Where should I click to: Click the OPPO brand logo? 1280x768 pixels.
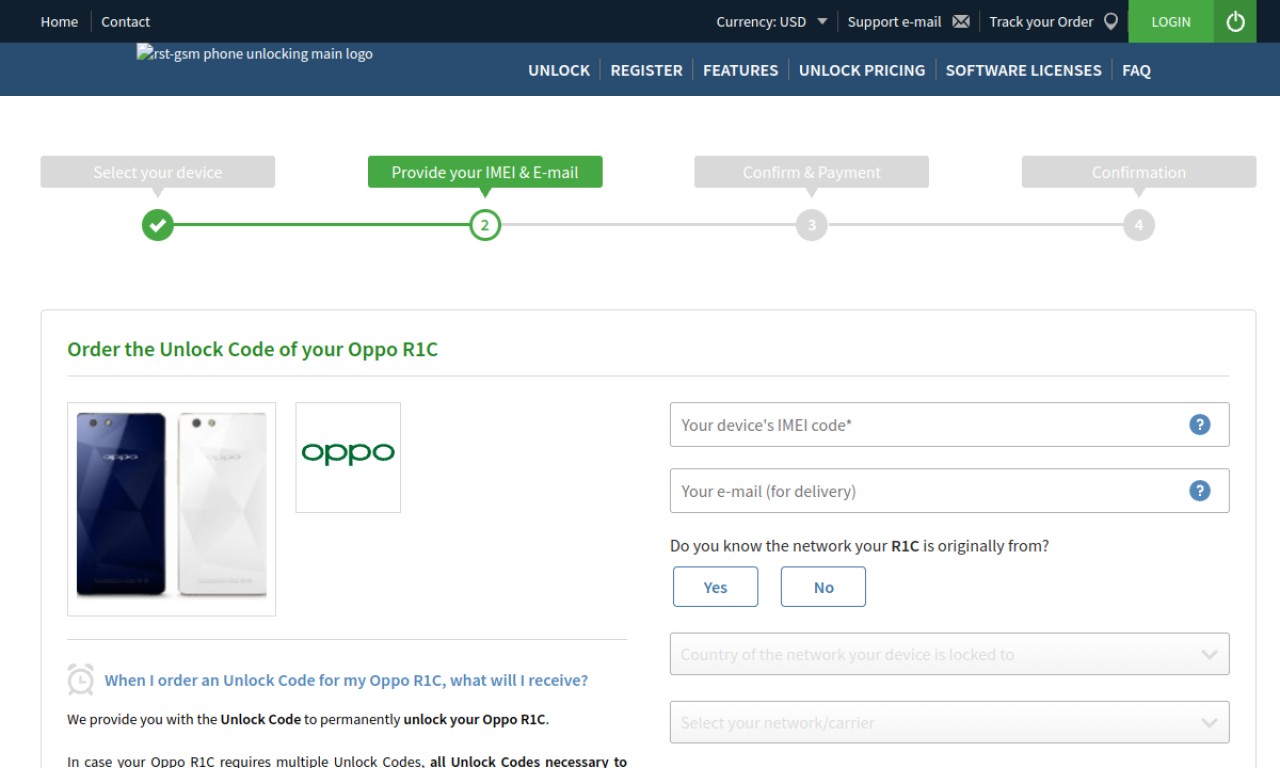click(348, 457)
